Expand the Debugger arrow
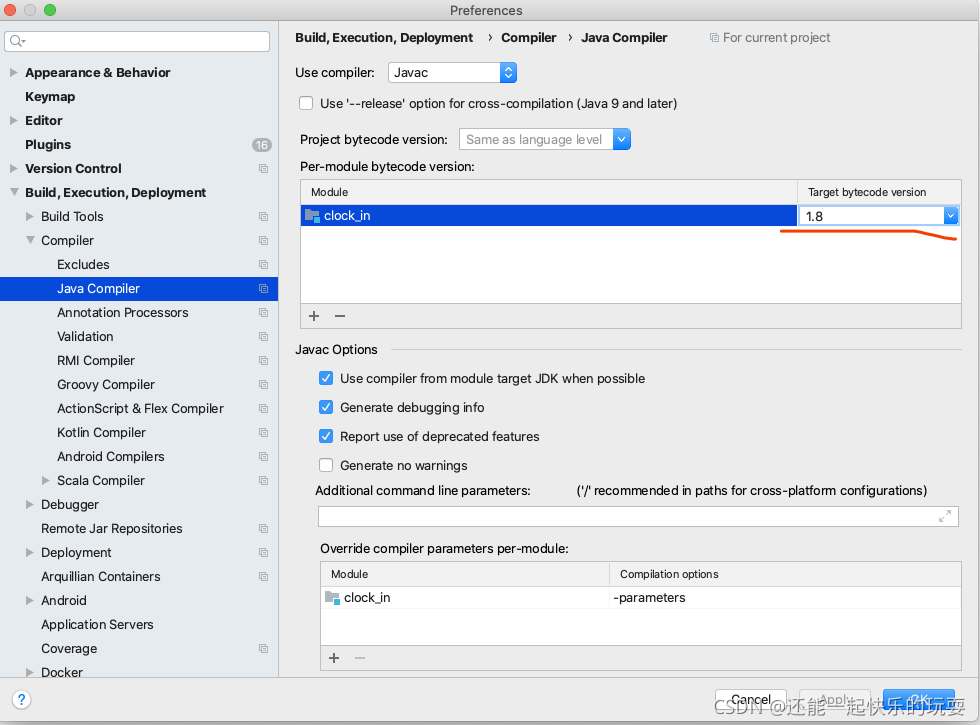This screenshot has height=725, width=980. [29, 504]
